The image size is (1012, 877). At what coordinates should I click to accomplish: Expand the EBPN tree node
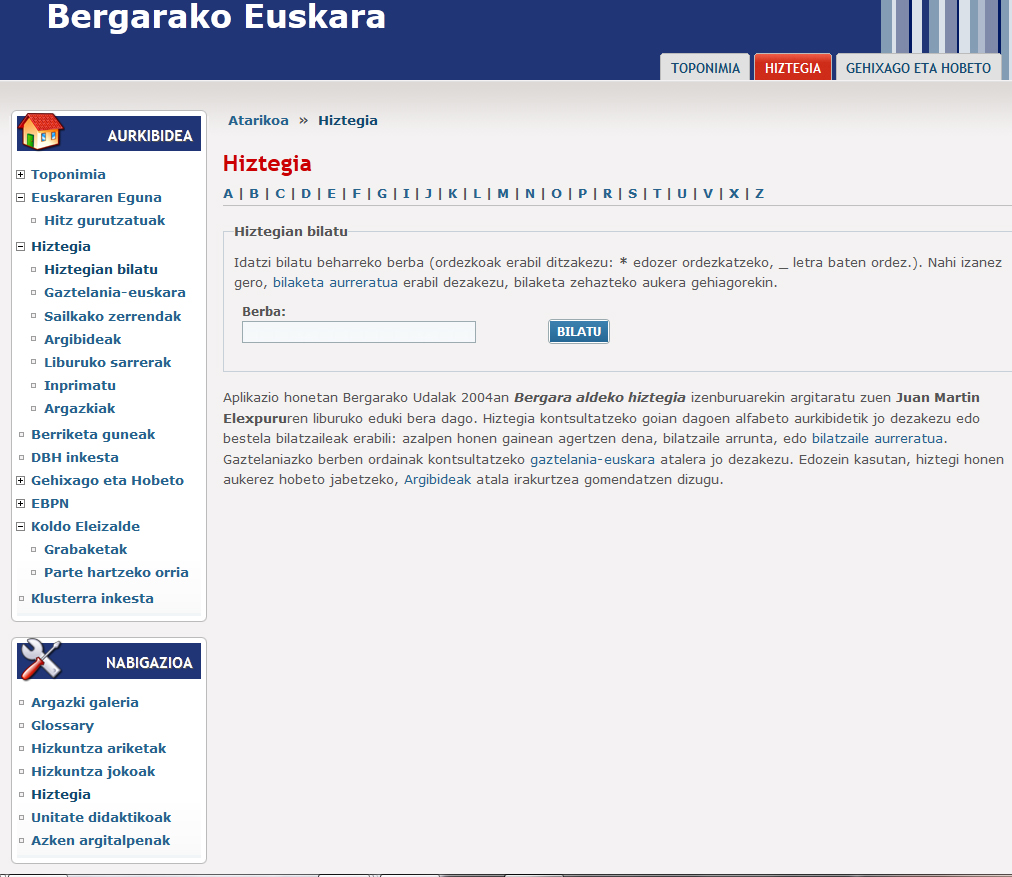(21, 503)
